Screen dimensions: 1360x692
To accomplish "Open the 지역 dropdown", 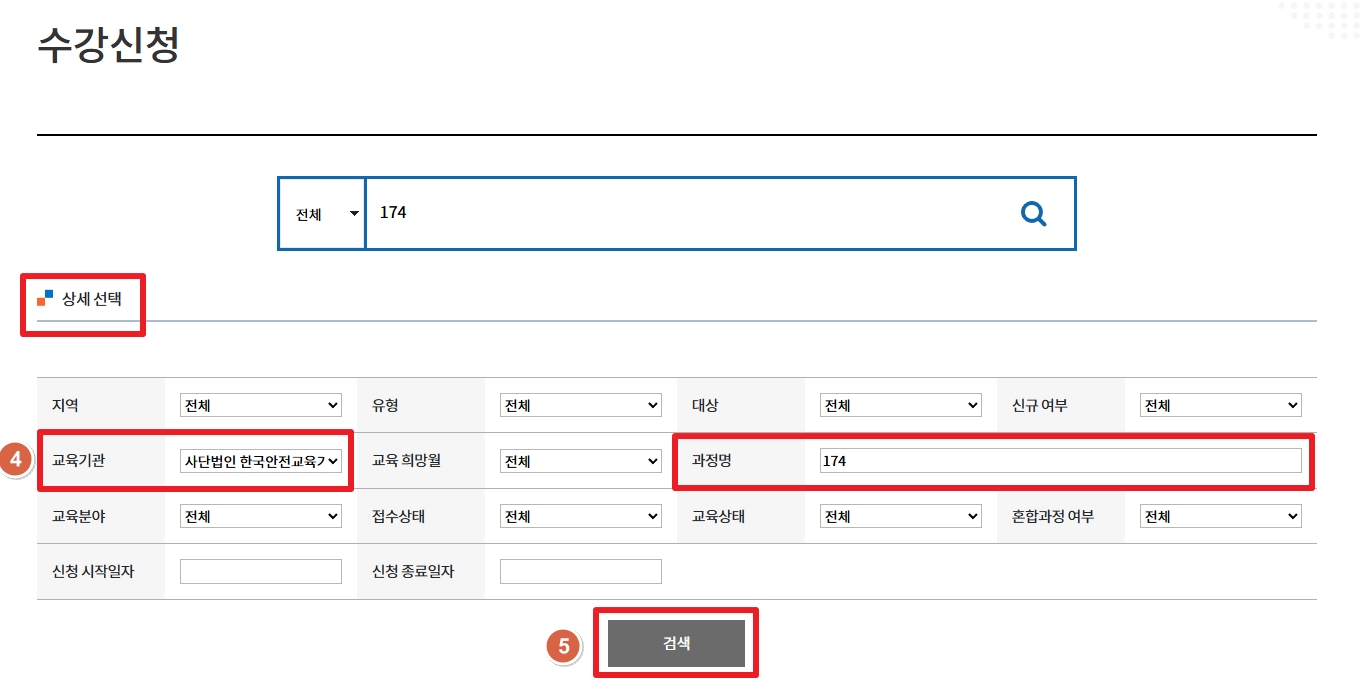I will point(260,405).
